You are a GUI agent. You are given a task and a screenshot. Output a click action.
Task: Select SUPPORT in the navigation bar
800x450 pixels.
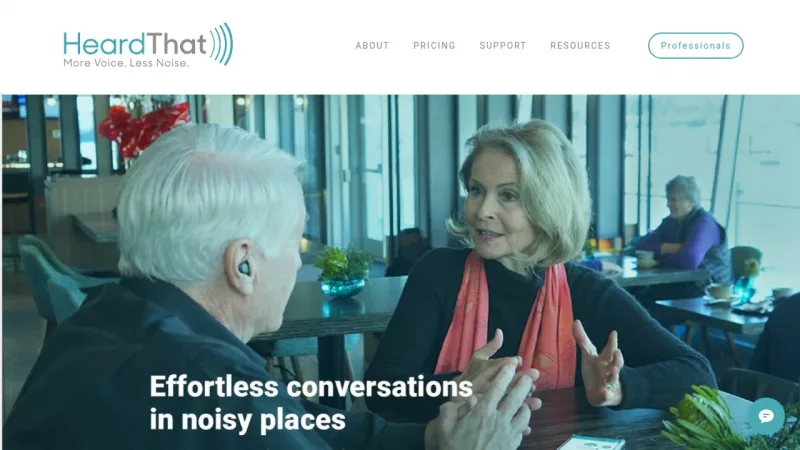click(x=503, y=45)
